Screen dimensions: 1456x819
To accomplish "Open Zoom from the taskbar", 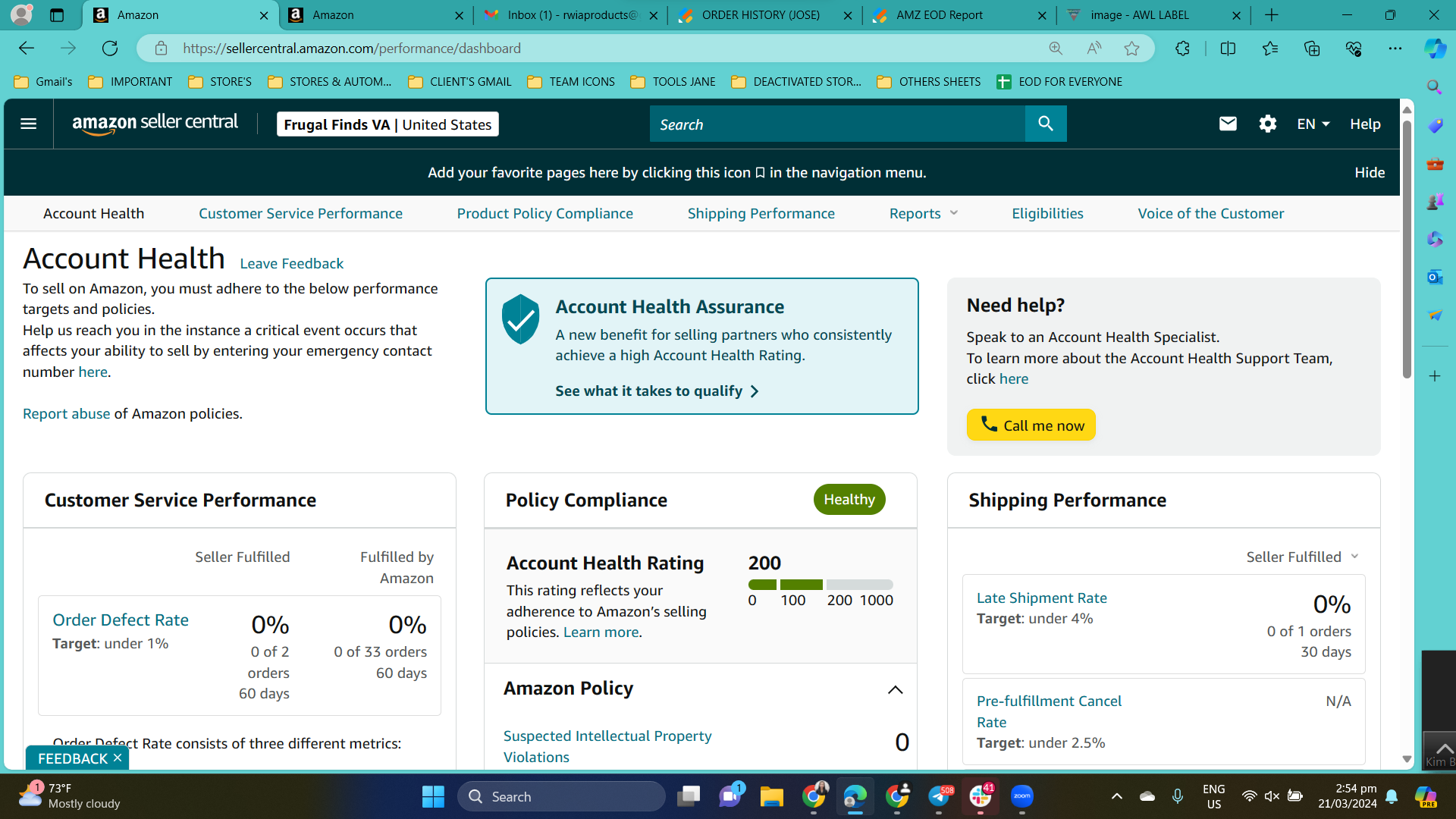I will pos(1022,796).
